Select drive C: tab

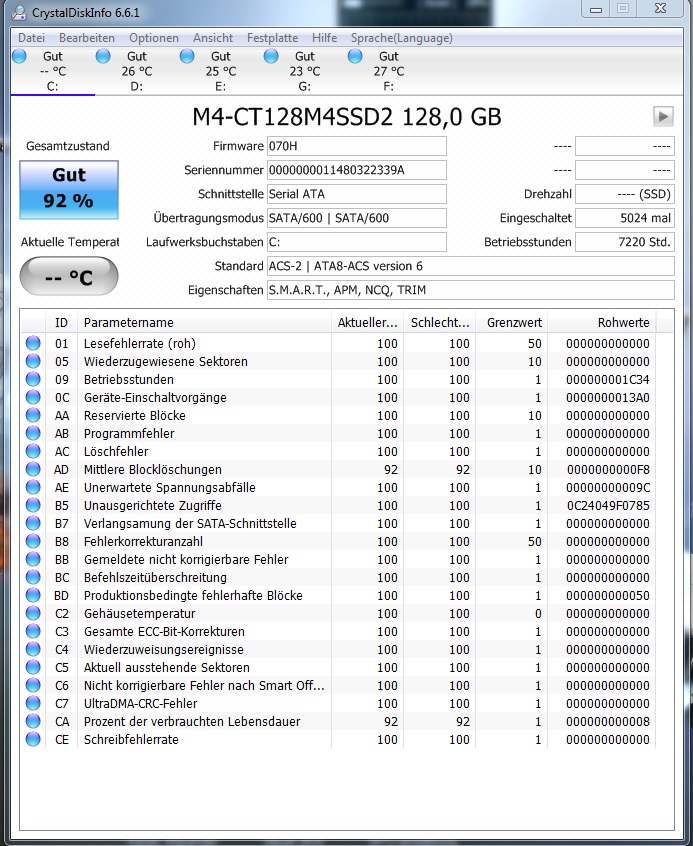click(x=52, y=71)
